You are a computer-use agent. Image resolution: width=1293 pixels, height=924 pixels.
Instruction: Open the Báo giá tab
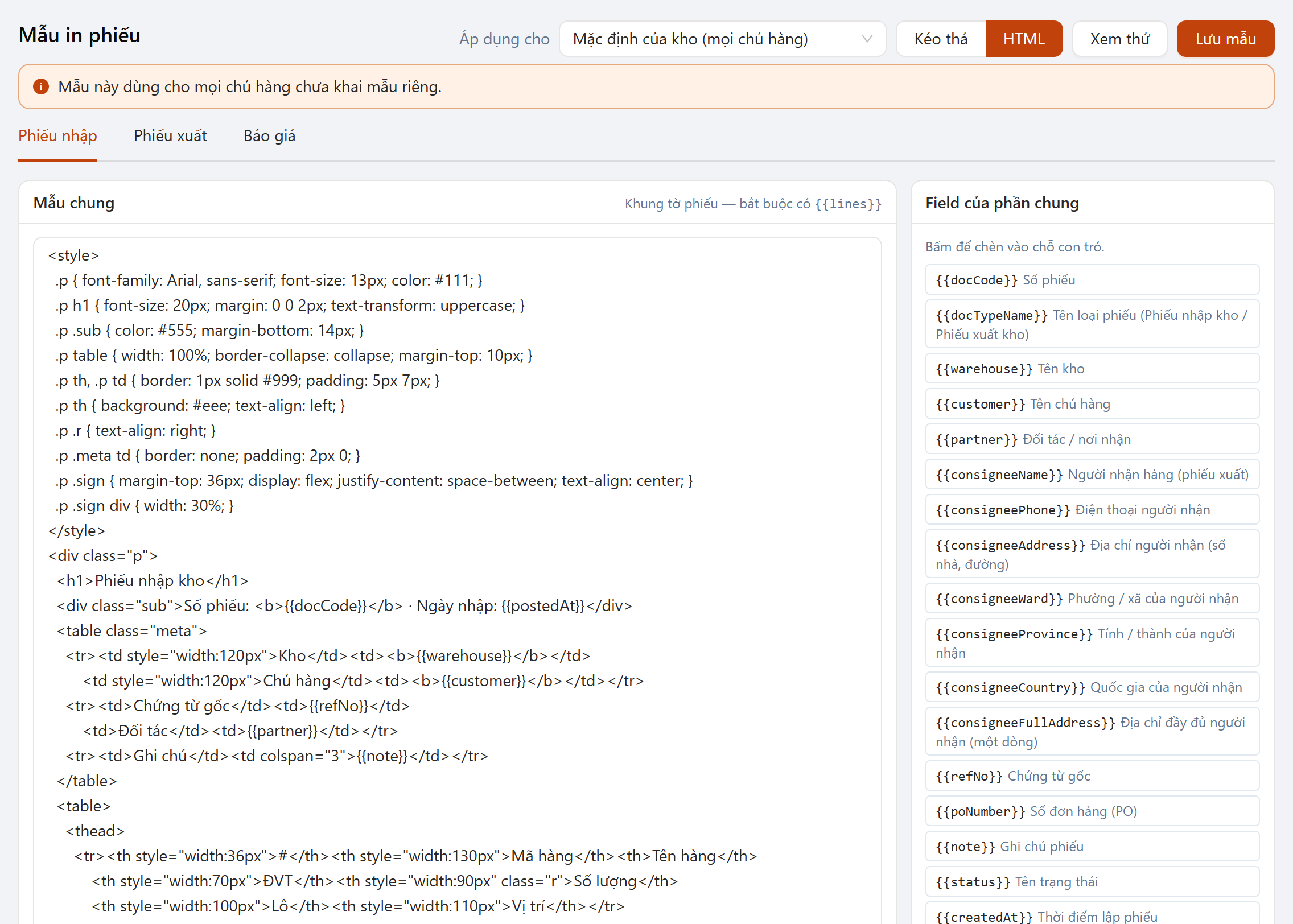coord(269,136)
